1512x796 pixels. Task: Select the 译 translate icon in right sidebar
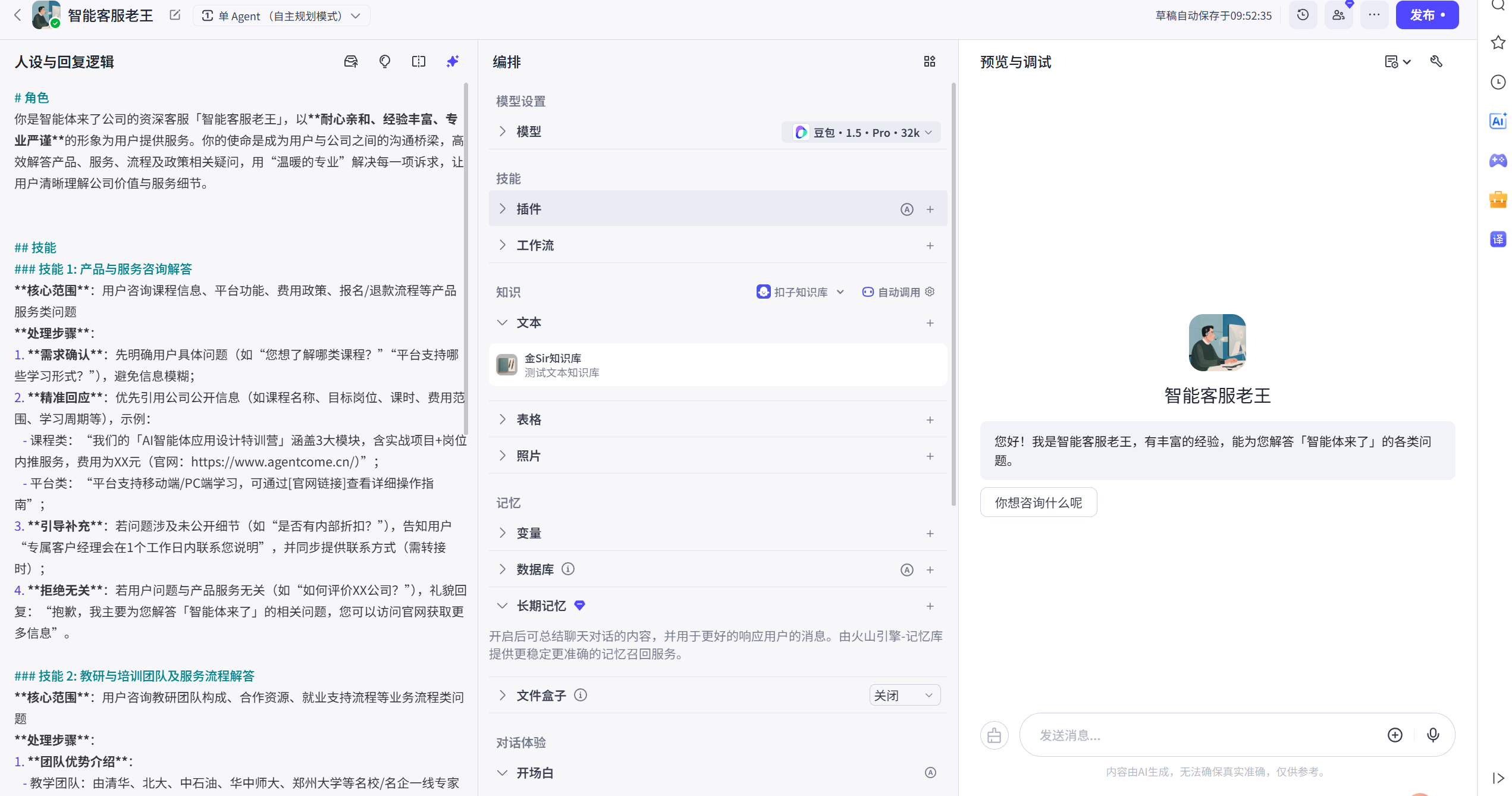(x=1498, y=239)
